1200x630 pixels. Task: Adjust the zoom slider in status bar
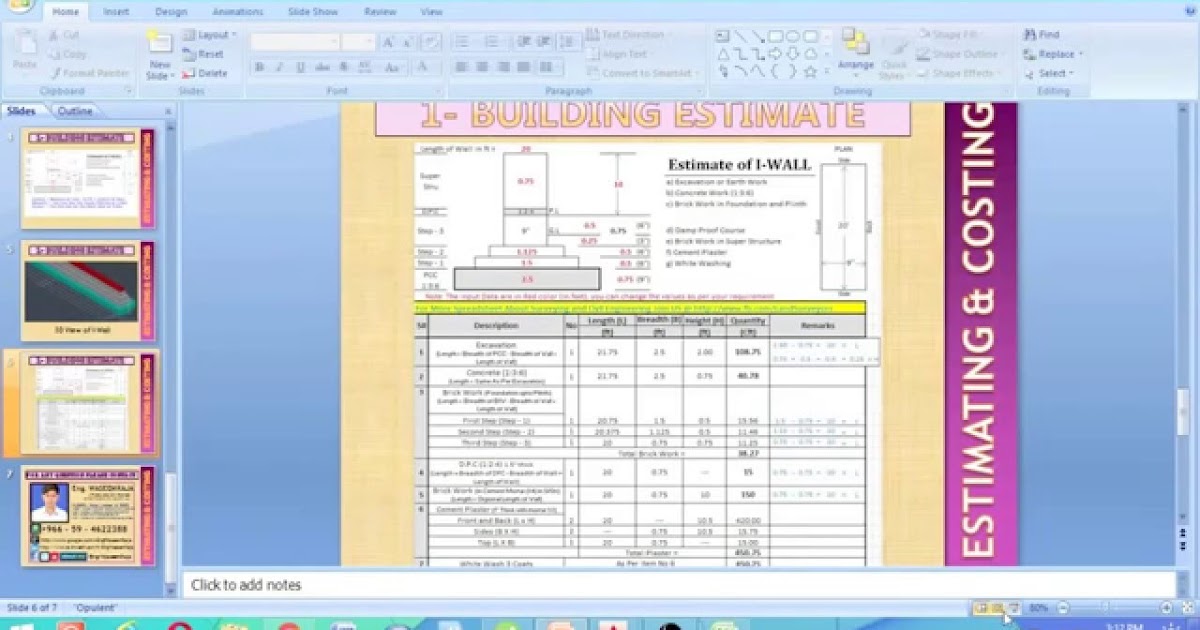pos(1105,607)
